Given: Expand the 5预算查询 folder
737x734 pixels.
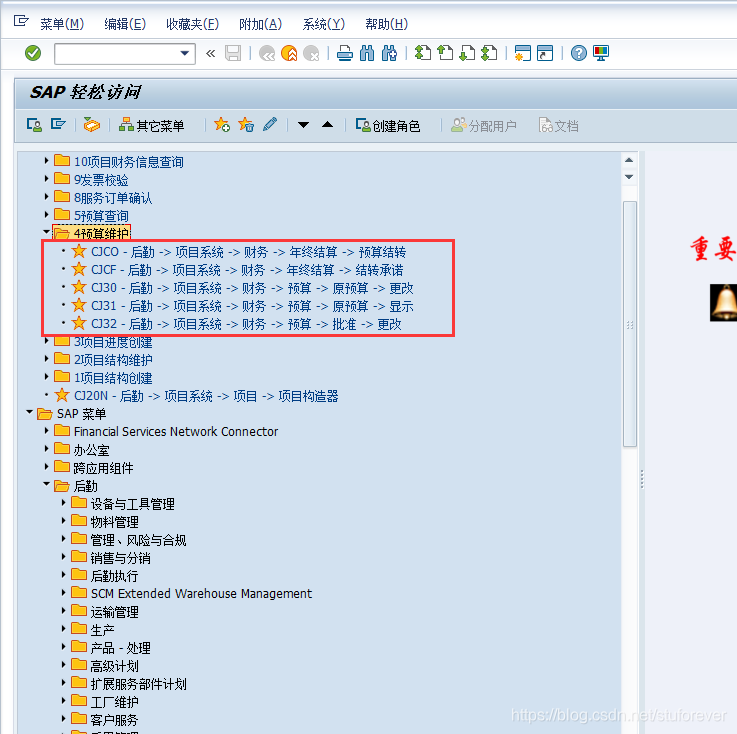Looking at the screenshot, I should [x=46, y=215].
